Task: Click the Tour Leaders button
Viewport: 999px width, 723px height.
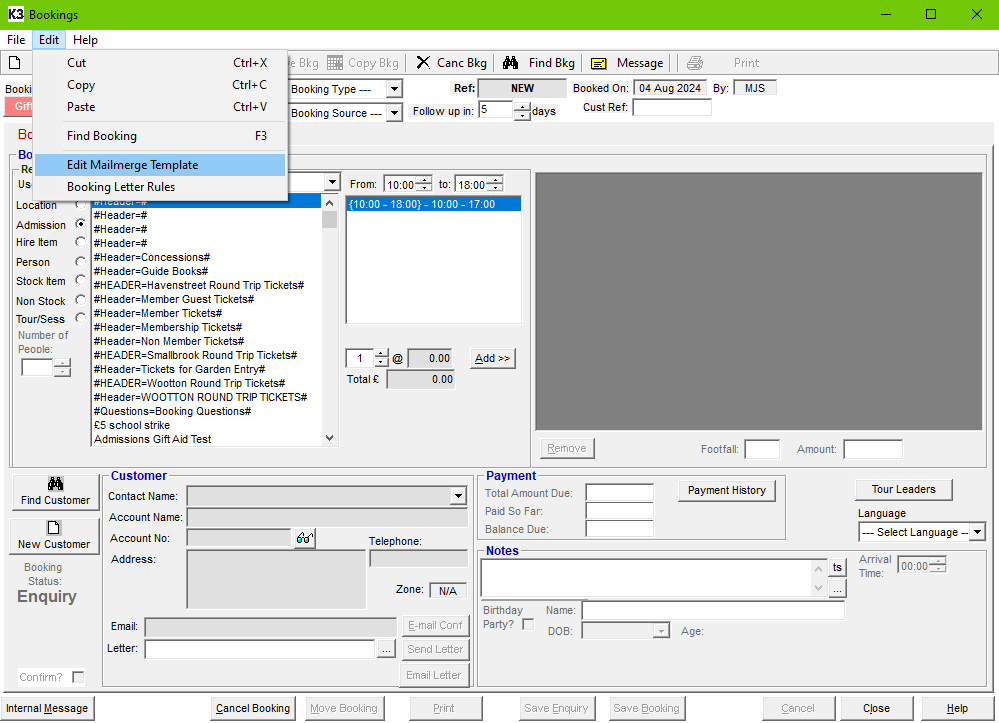Action: coord(903,489)
